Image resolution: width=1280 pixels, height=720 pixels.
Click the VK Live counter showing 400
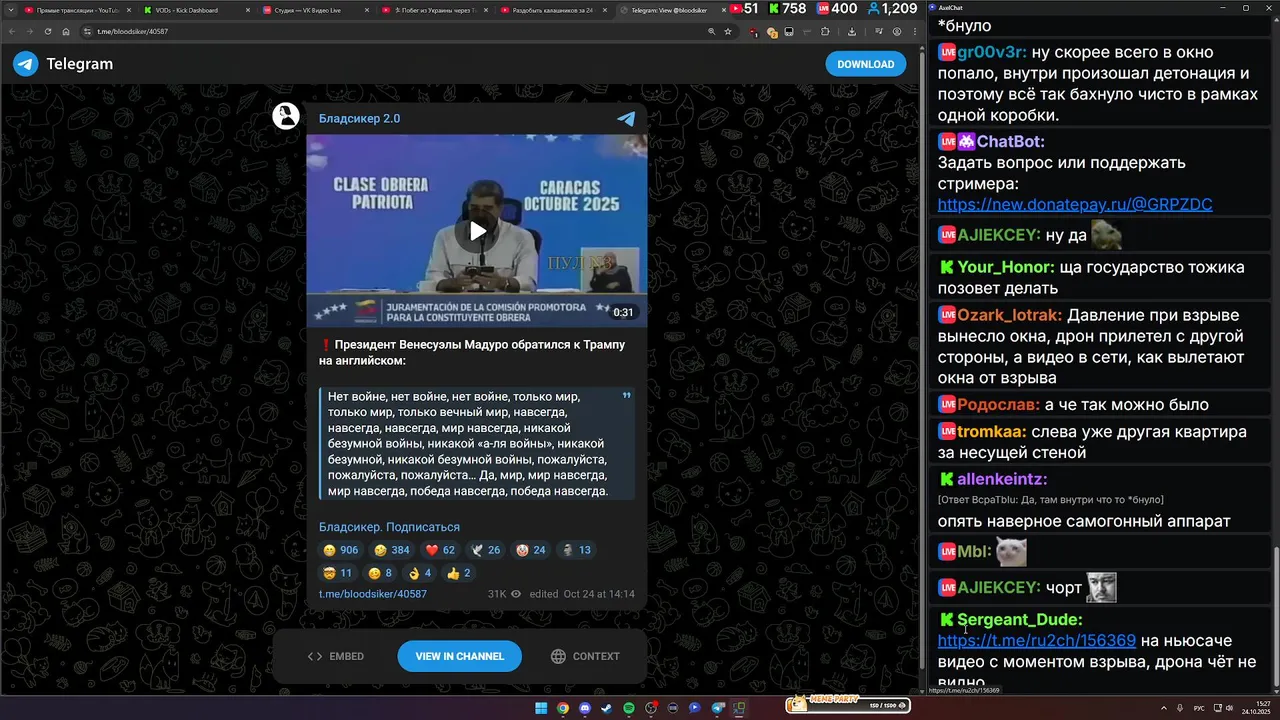838,9
